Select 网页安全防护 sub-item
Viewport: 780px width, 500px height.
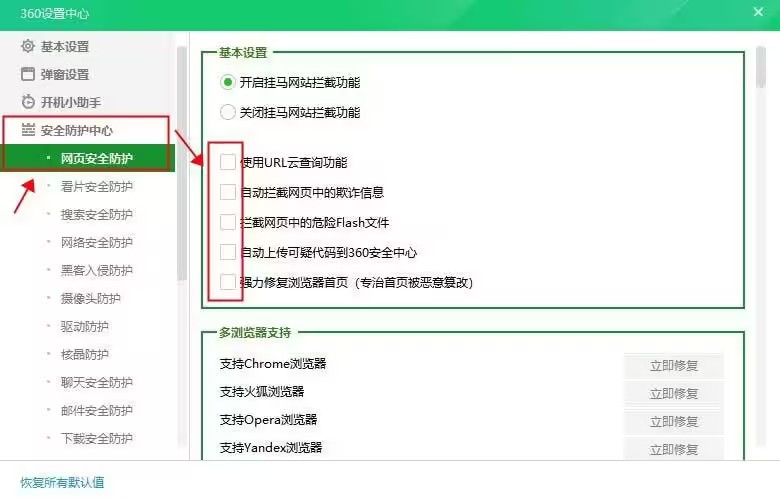88,158
